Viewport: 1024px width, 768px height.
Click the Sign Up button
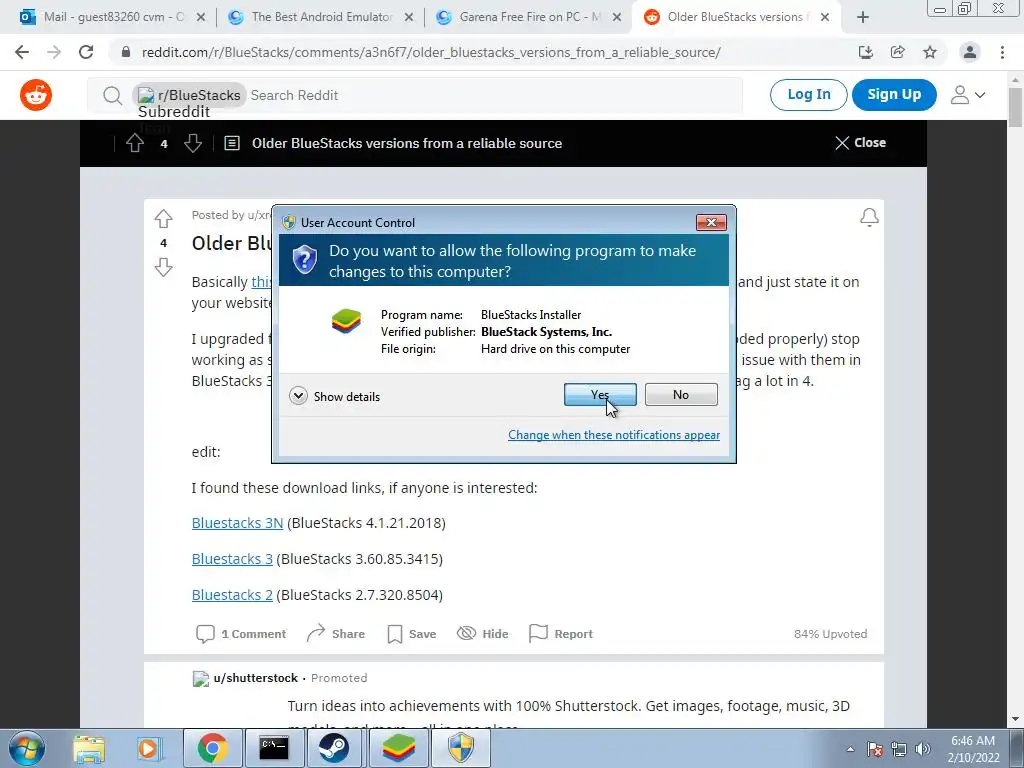point(894,95)
